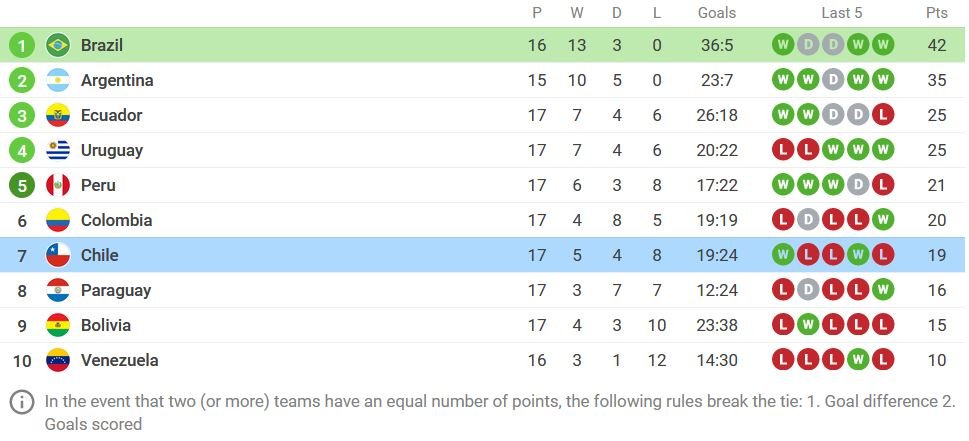
Task: Click Ecuador's red loss badge in Last 5
Action: 882,115
